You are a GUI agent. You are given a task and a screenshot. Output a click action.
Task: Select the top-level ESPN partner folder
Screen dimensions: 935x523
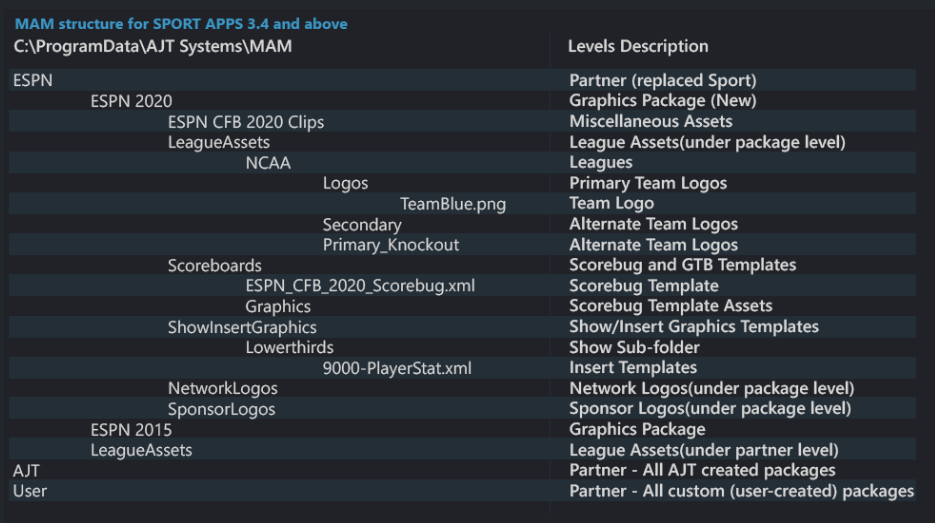click(x=33, y=81)
